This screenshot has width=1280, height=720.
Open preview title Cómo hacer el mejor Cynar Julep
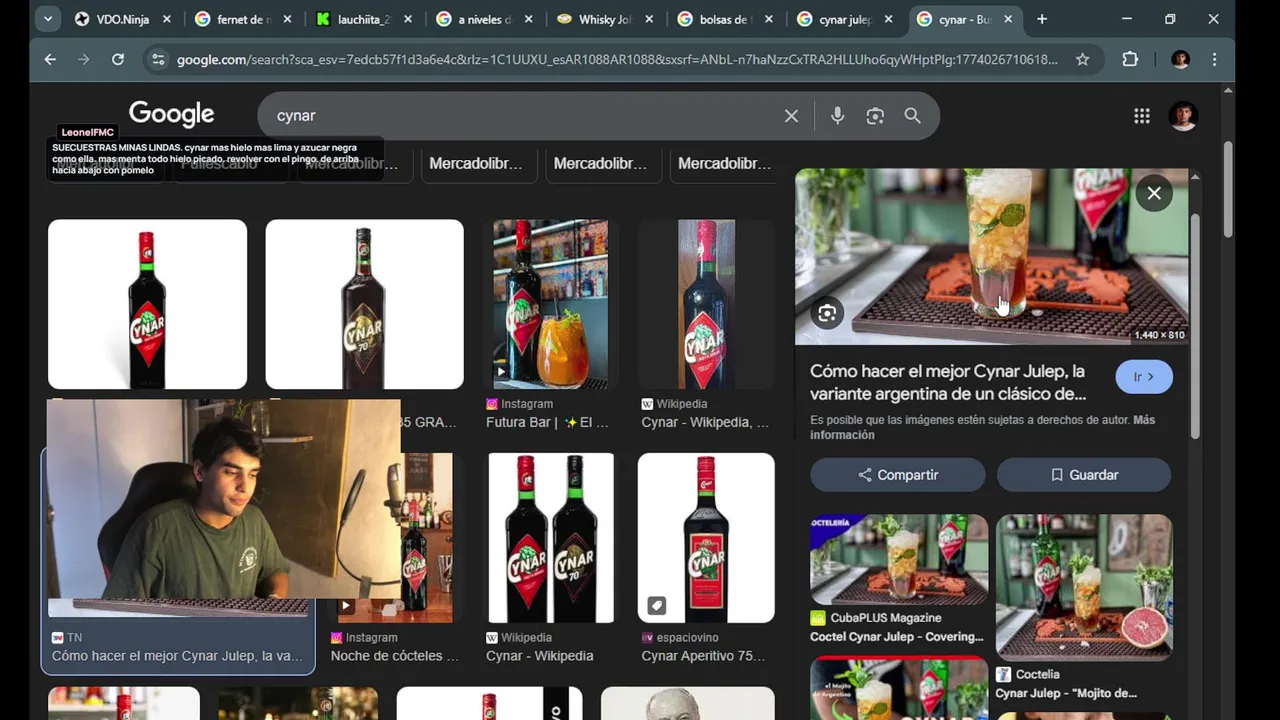click(948, 382)
